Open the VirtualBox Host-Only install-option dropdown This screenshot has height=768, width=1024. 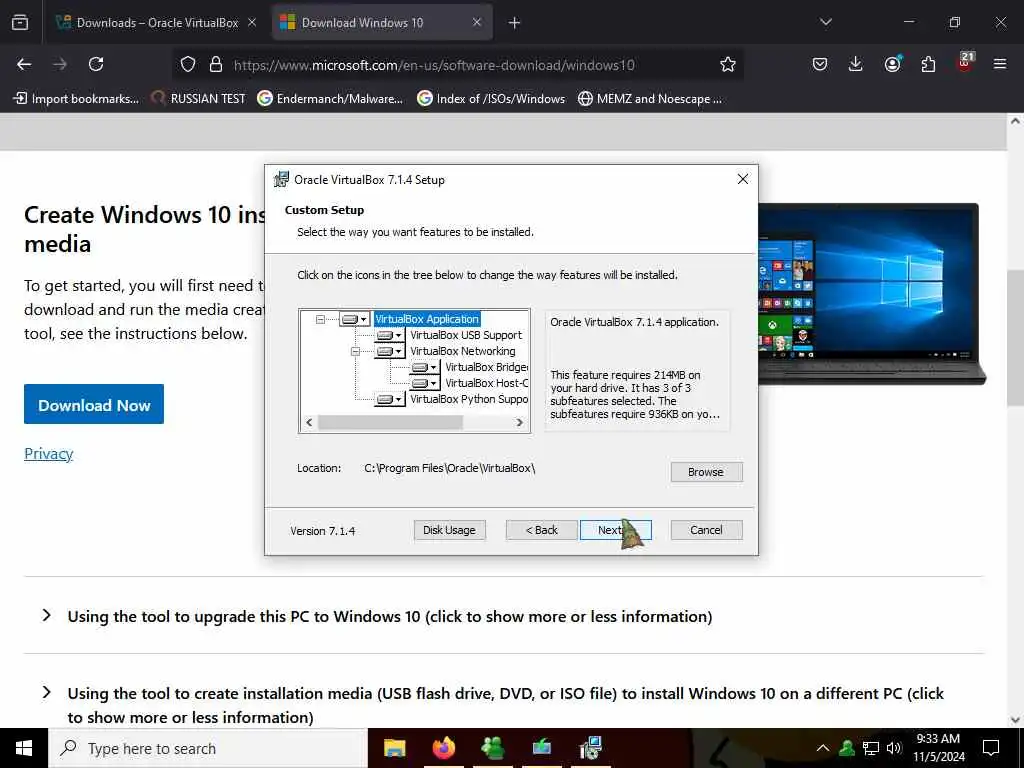click(424, 383)
